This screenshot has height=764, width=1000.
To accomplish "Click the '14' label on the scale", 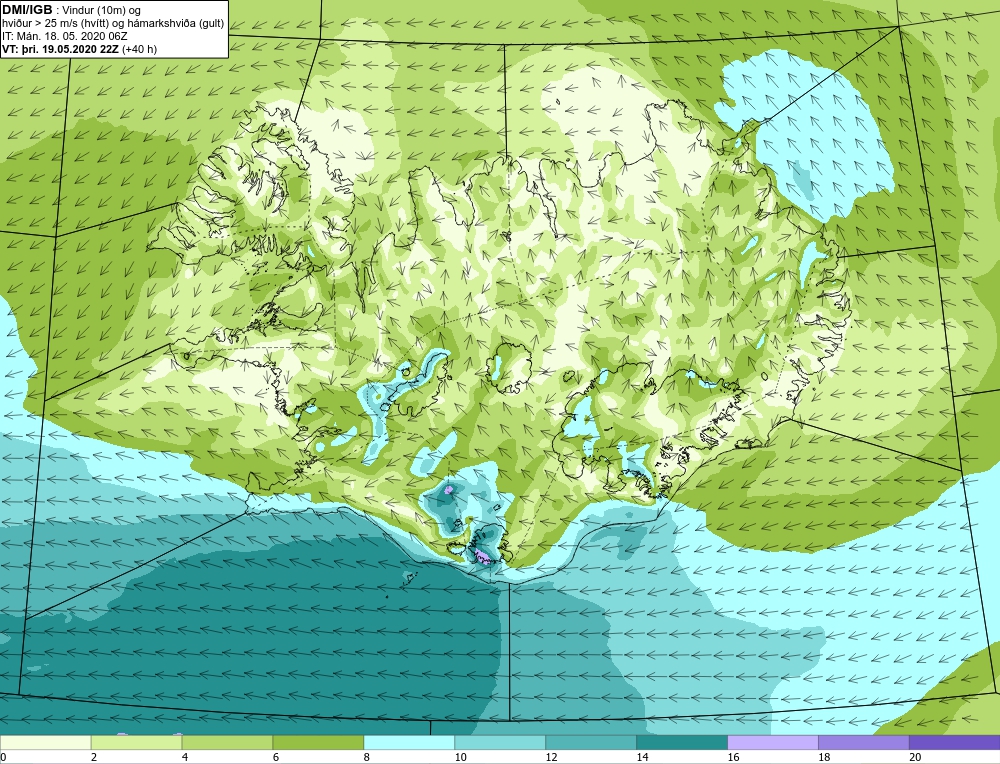I will [642, 757].
